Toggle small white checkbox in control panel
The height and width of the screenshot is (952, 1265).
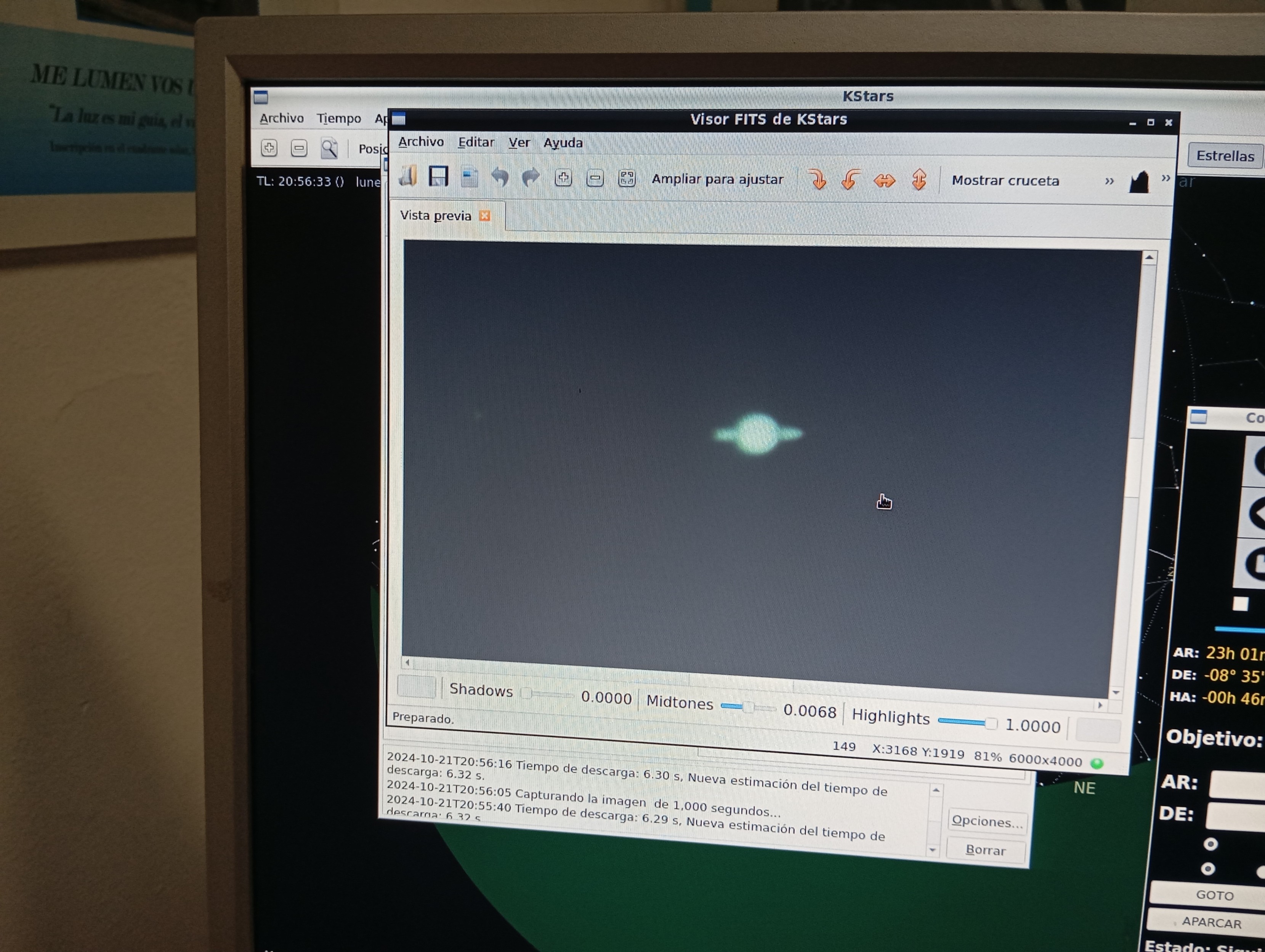[1240, 604]
